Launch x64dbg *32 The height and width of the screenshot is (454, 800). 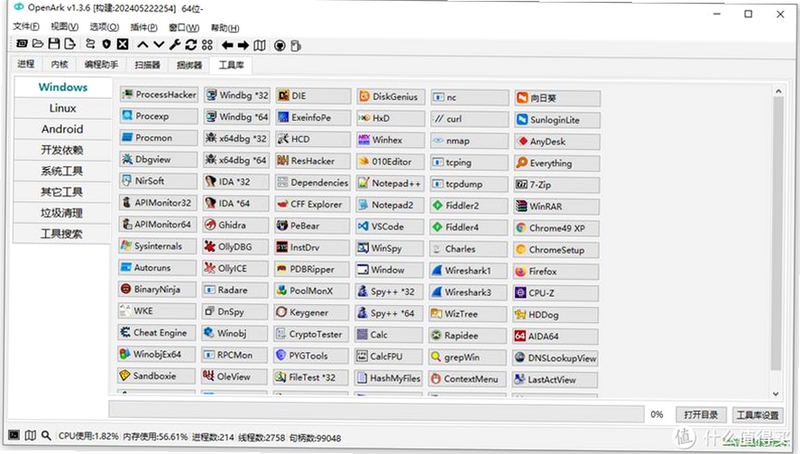tap(236, 138)
